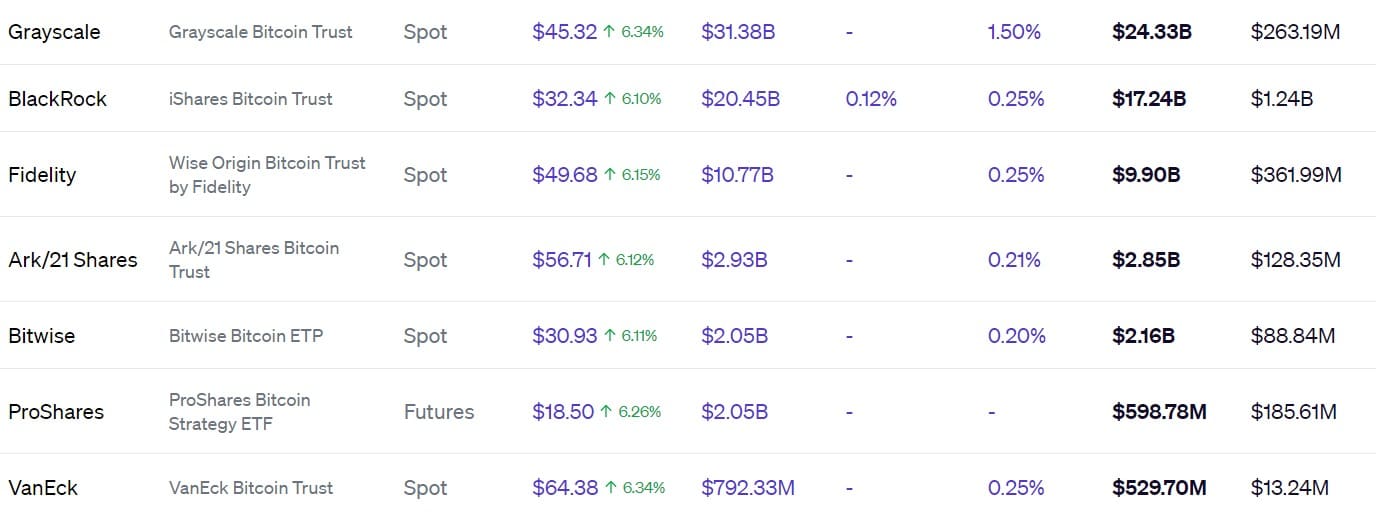Click the green 6.34% VanEck price change
This screenshot has height=514, width=1376.
[634, 488]
